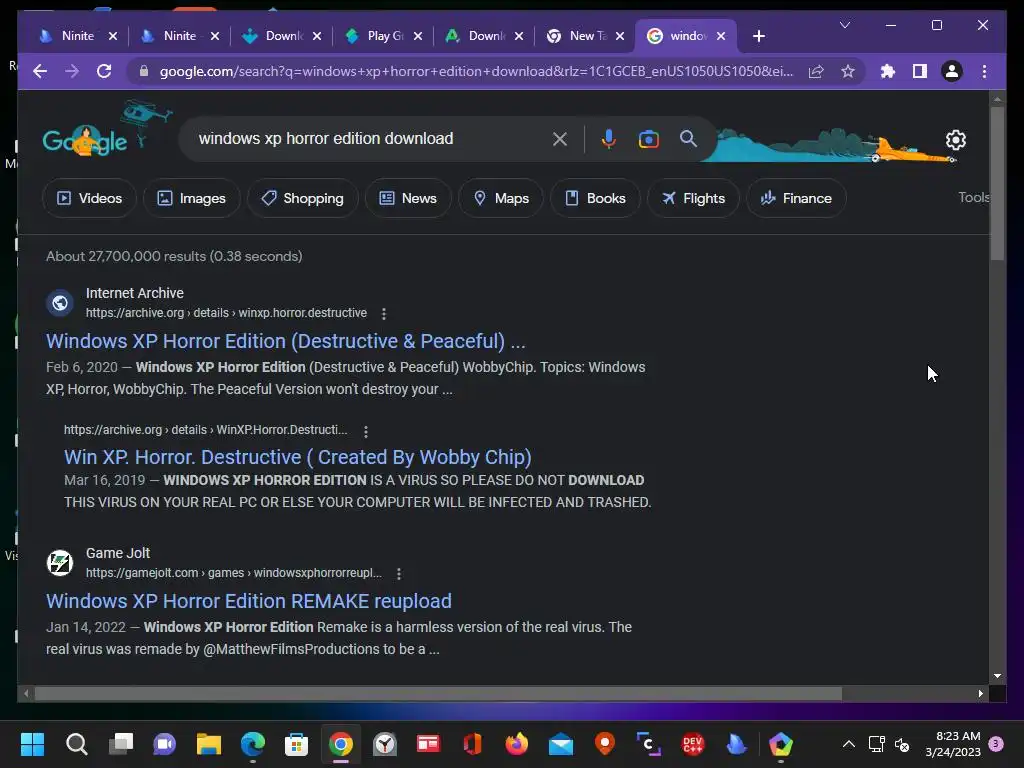Screen dimensions: 1024x768
Task: Open the Chrome profile avatar
Action: click(952, 71)
